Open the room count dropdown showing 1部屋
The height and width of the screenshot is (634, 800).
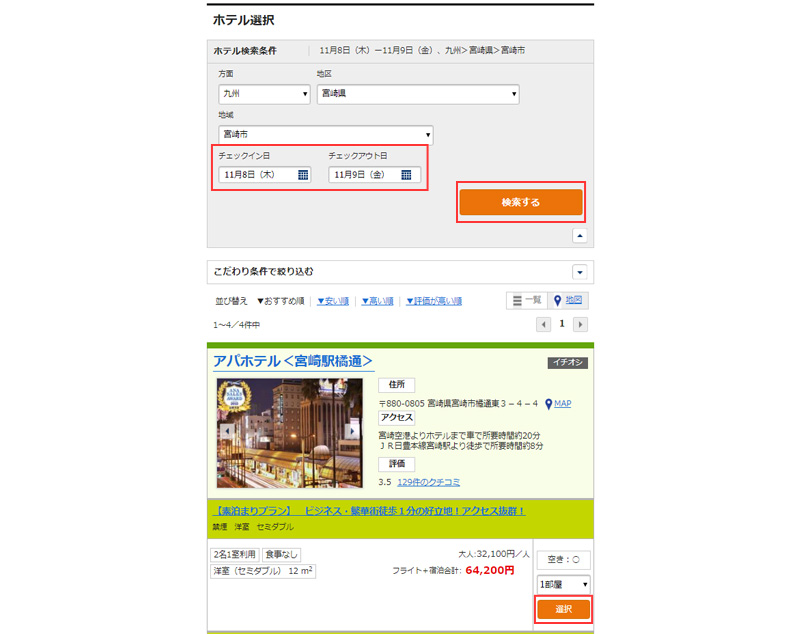click(x=563, y=585)
